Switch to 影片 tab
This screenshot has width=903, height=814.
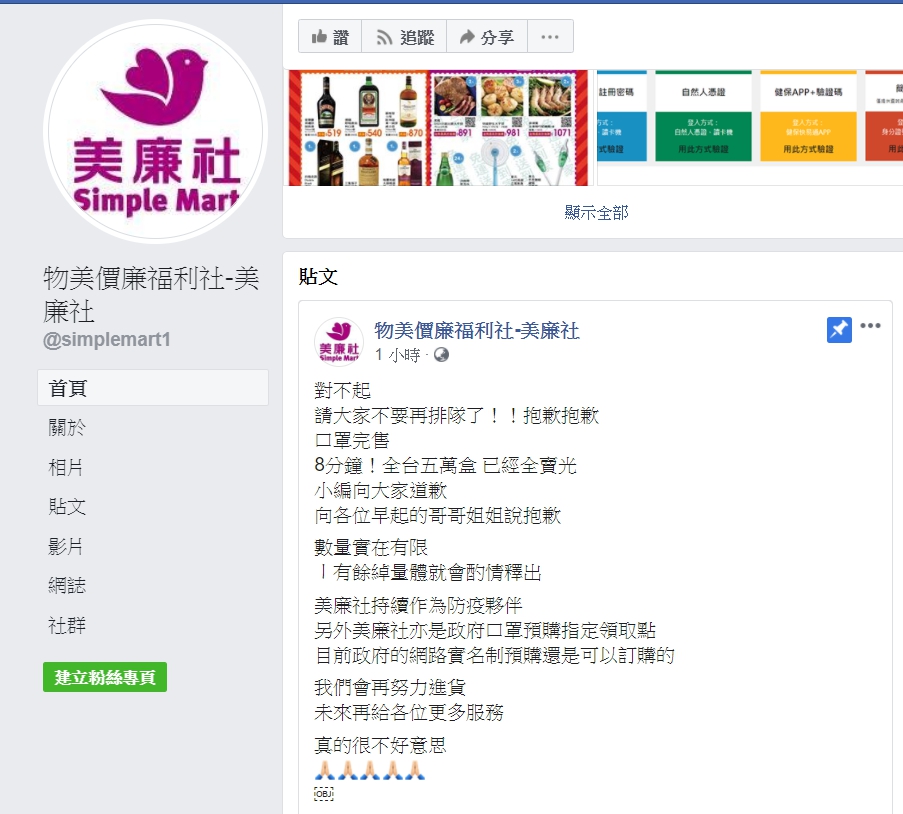pyautogui.click(x=66, y=546)
